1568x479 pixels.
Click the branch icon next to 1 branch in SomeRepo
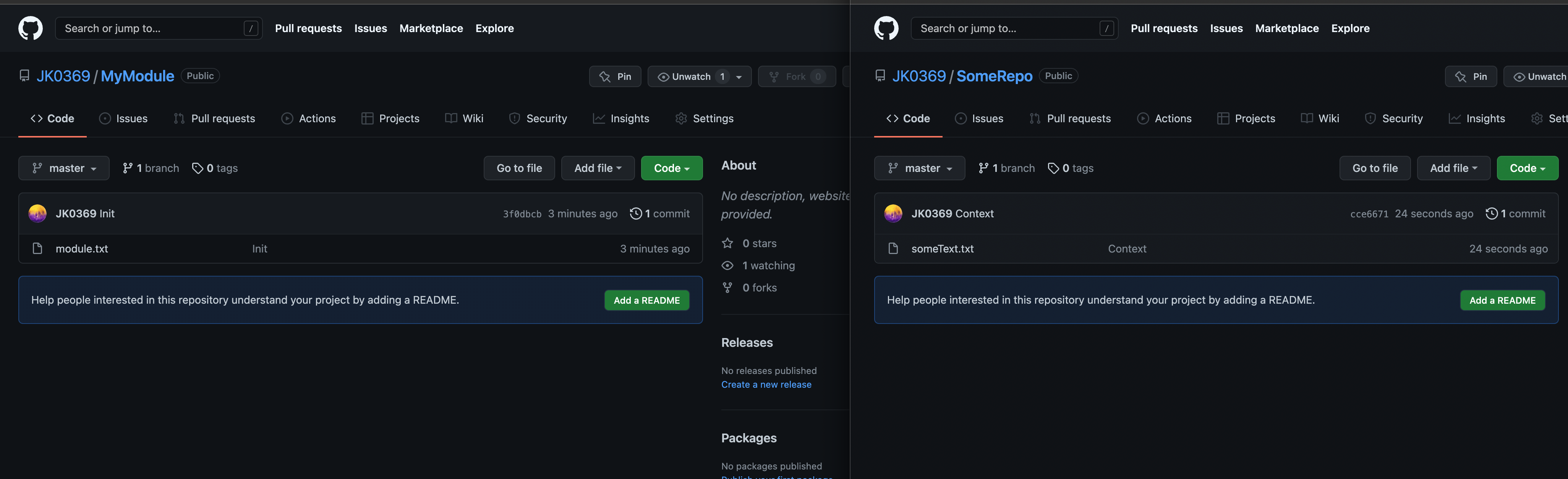pos(983,168)
